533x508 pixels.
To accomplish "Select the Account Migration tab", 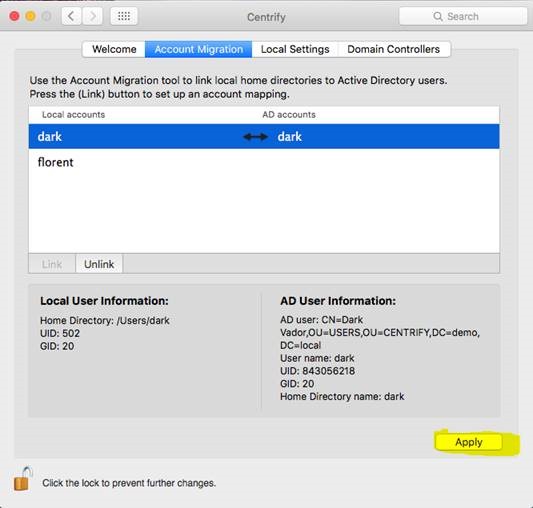I will click(x=199, y=49).
